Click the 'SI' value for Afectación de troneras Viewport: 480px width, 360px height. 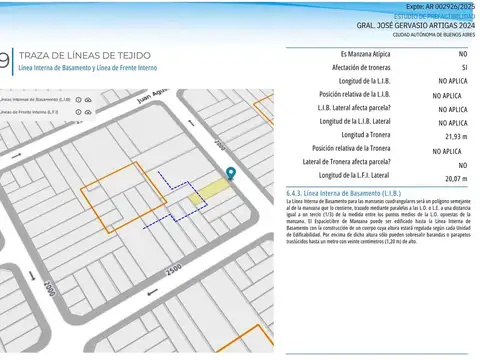pos(464,67)
